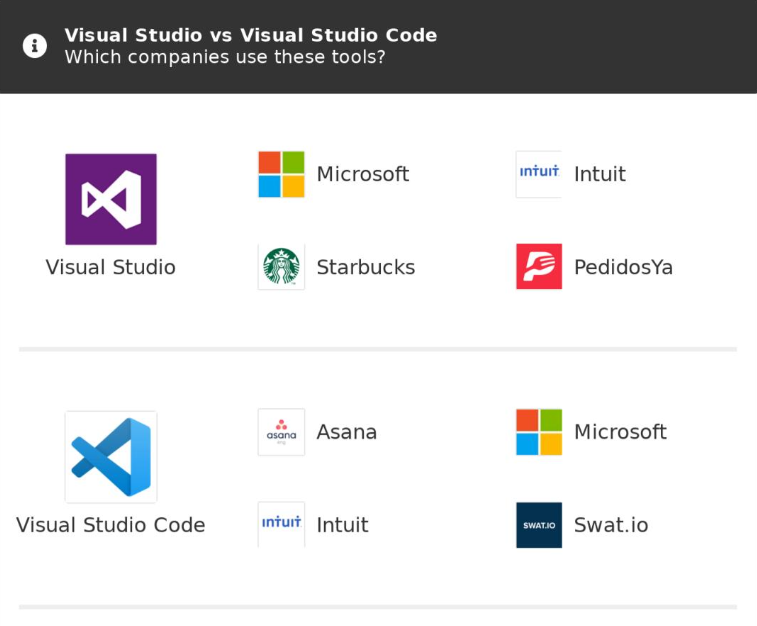Open the Swat.io company name link
Viewport: 757px width, 626px height.
tap(611, 525)
